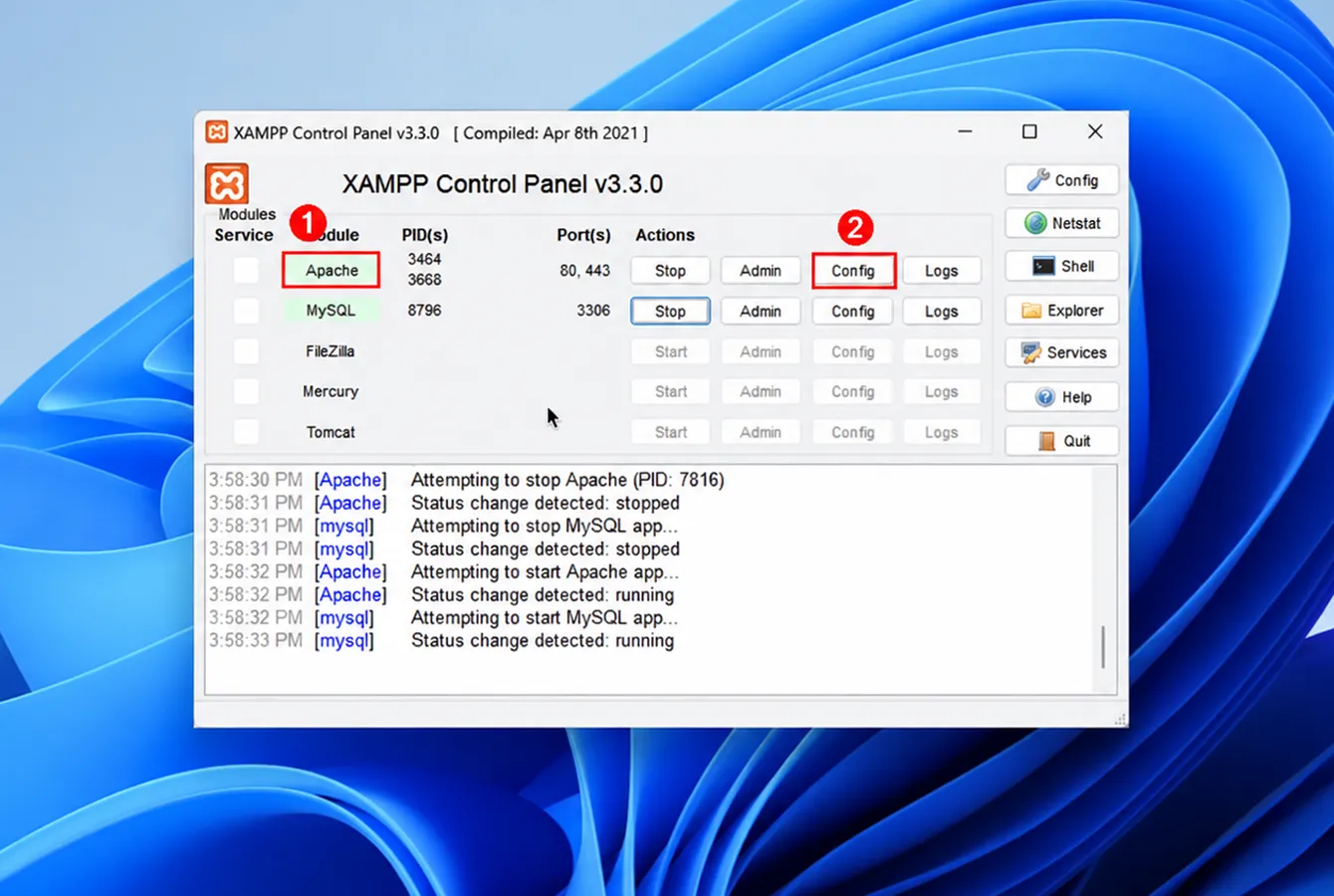1334x896 pixels.
Task: Open the Apache Config menu
Action: pyautogui.click(x=853, y=271)
